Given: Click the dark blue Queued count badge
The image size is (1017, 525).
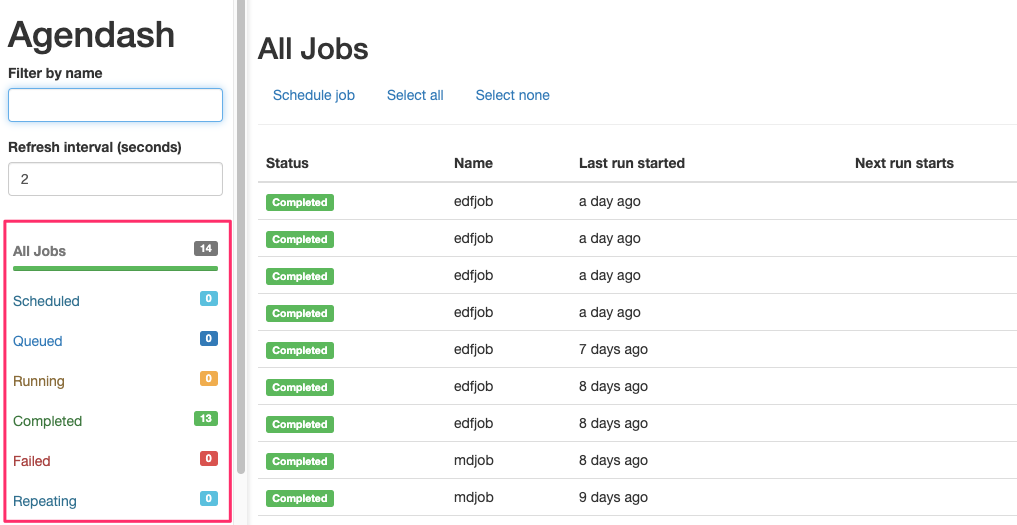Looking at the screenshot, I should (x=208, y=339).
